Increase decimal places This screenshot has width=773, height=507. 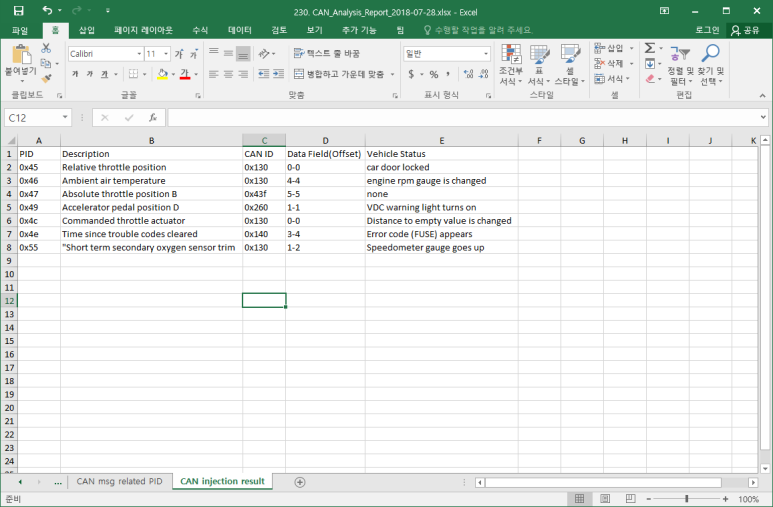tap(468, 74)
